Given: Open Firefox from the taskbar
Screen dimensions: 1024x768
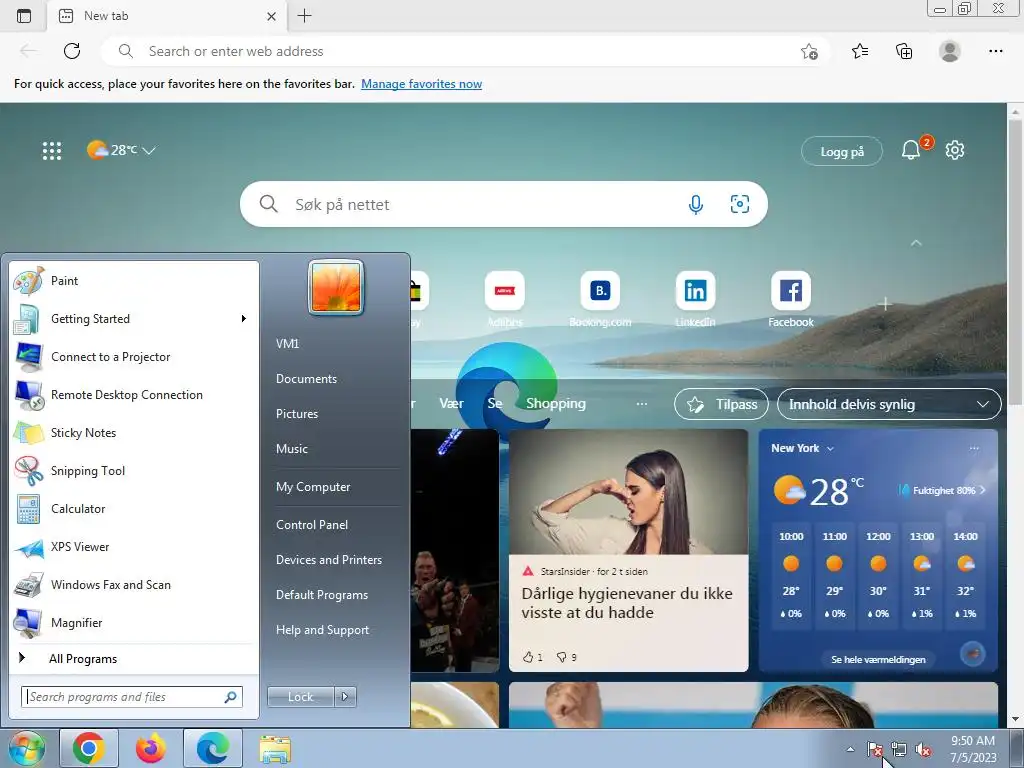Looking at the screenshot, I should pyautogui.click(x=151, y=748).
